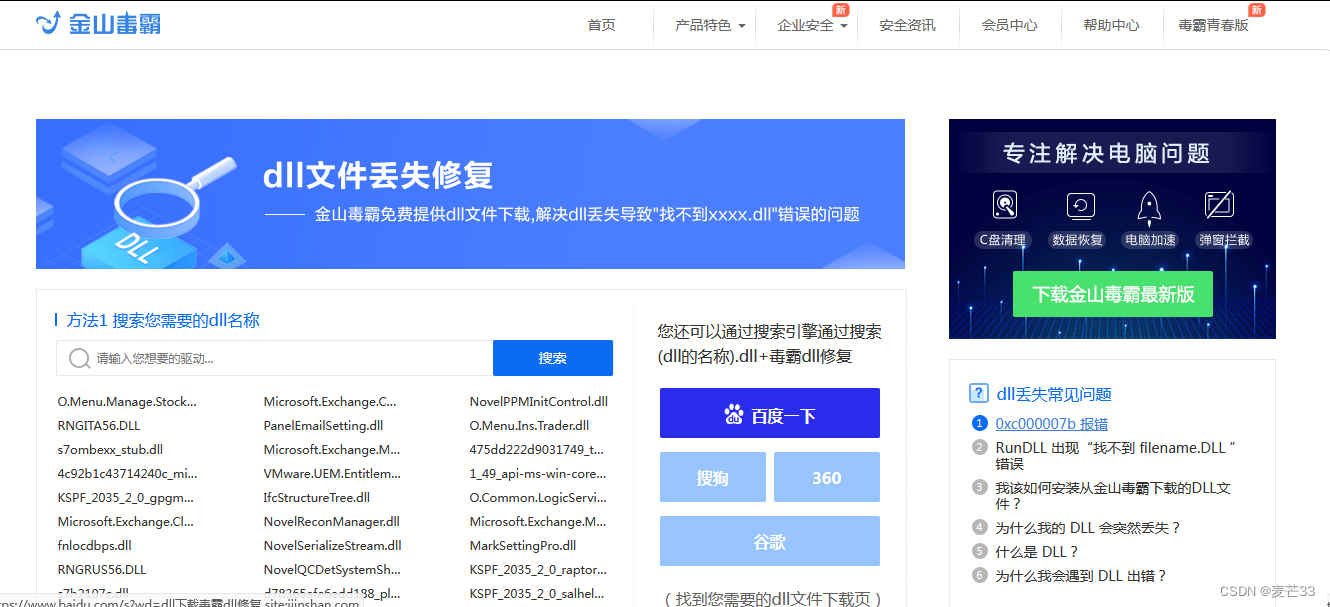The image size is (1330, 607).
Task: Open the 什么是 DLL？ question
Action: click(1037, 551)
